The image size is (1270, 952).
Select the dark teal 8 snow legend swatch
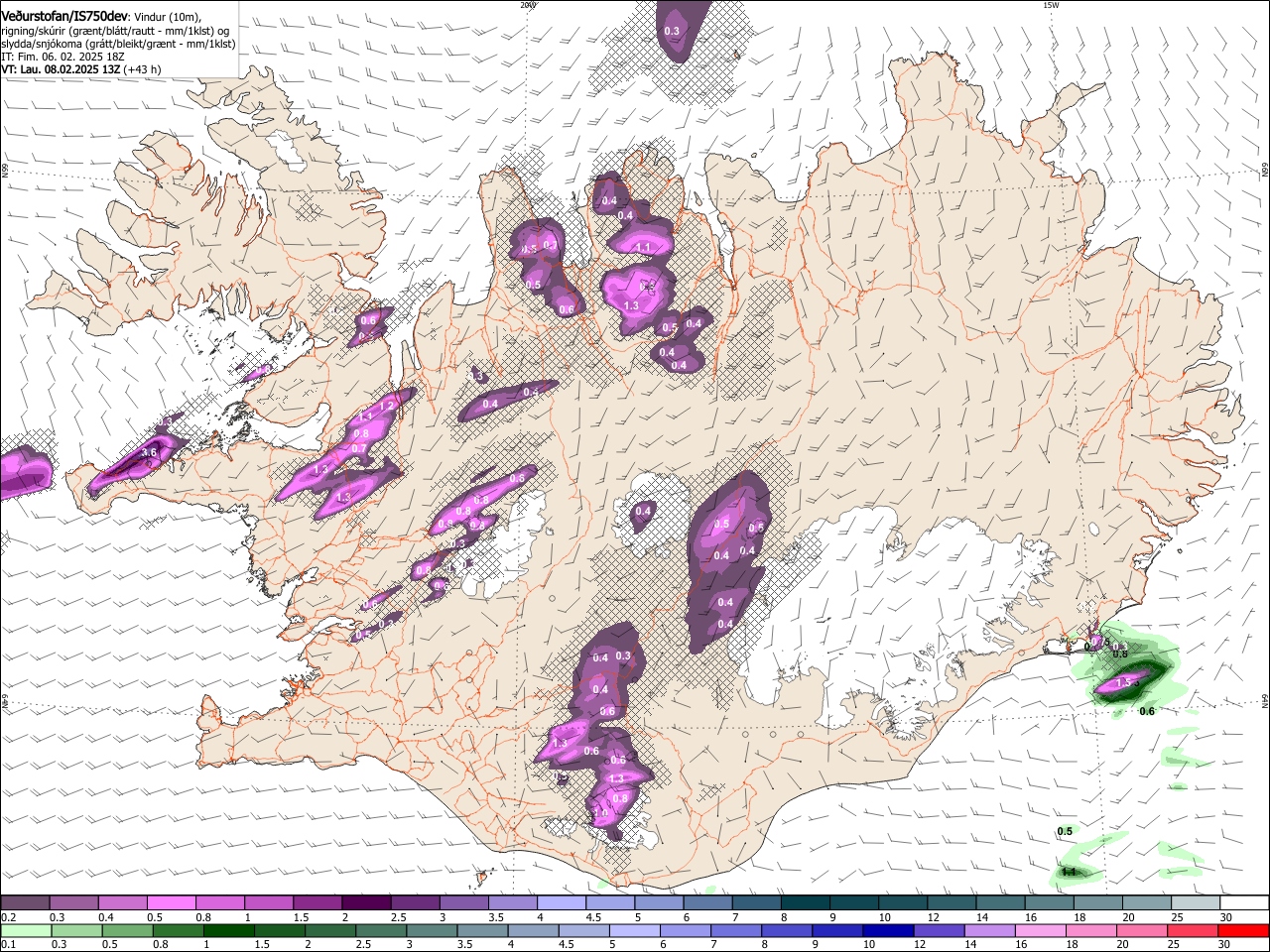pos(805,902)
